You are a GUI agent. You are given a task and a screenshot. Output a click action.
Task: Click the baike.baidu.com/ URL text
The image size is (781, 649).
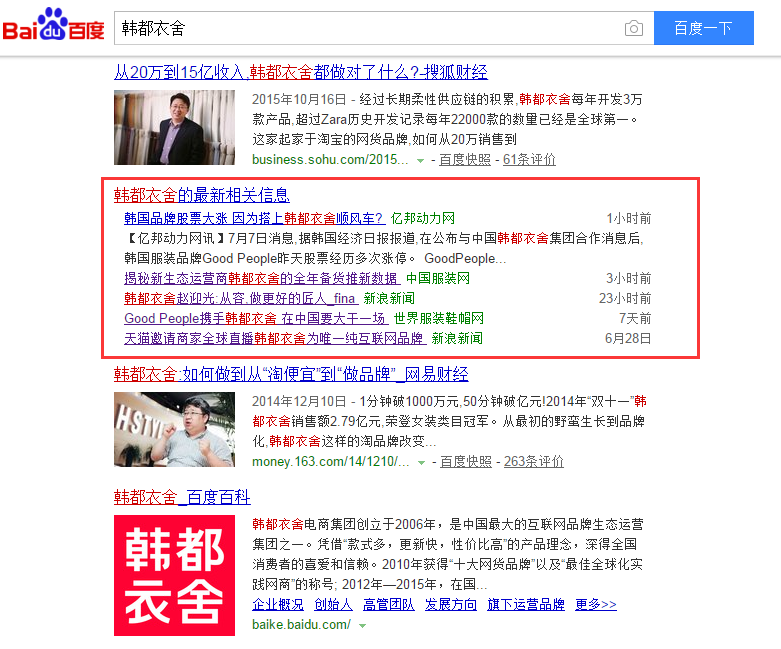(x=301, y=624)
